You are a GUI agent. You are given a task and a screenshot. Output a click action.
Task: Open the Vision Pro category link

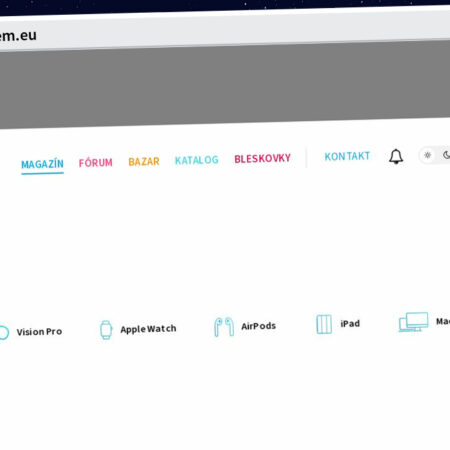[39, 332]
